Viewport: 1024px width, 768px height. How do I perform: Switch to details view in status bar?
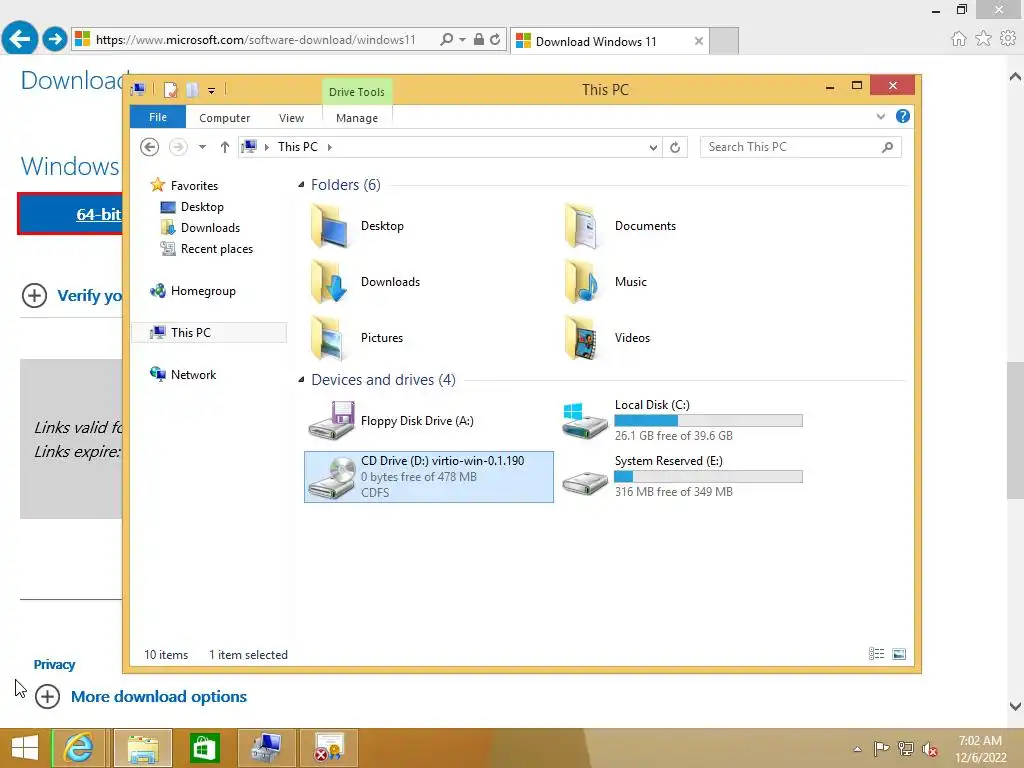pos(876,654)
